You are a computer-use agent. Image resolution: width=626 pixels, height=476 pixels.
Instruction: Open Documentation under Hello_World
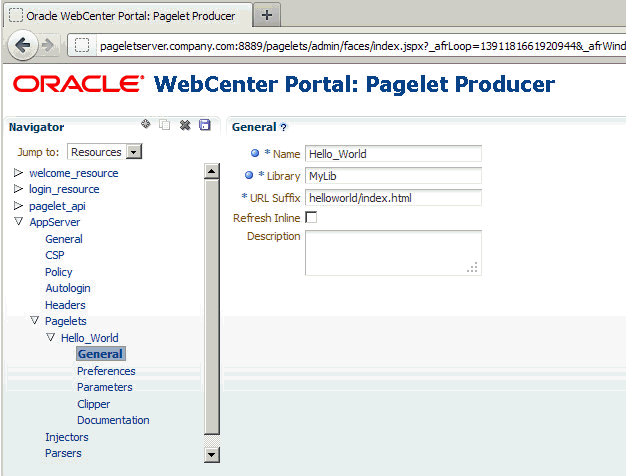pos(113,420)
